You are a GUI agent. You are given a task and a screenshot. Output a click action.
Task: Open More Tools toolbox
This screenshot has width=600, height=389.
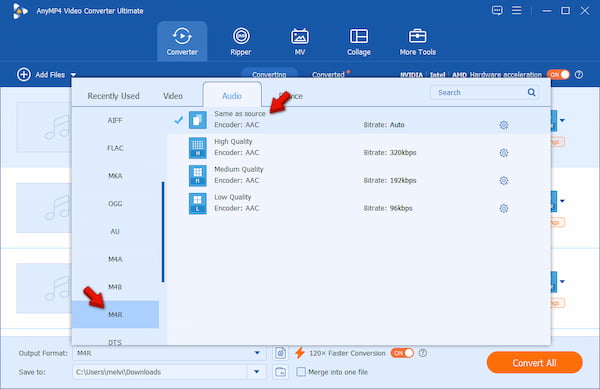point(417,41)
